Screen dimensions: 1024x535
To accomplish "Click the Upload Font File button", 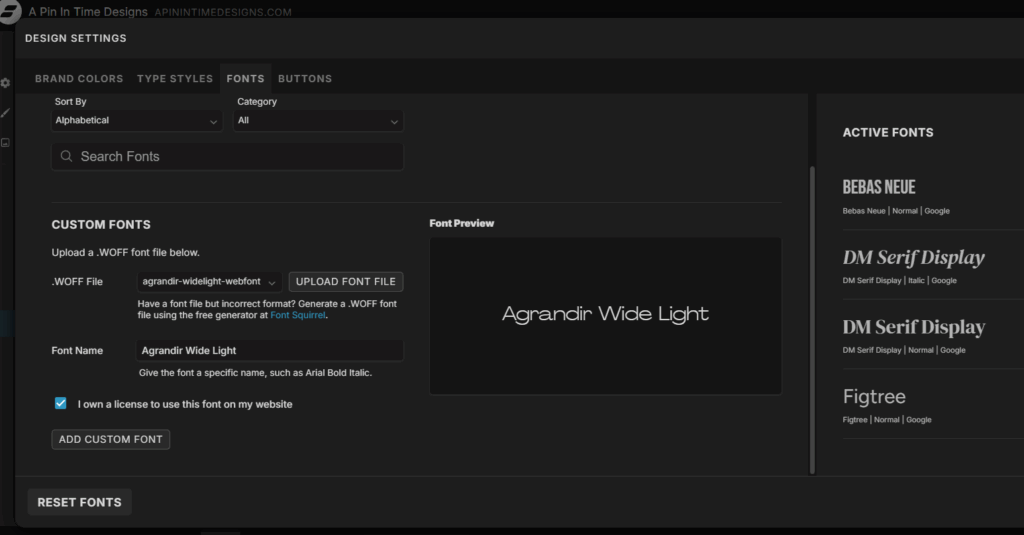I will (345, 282).
